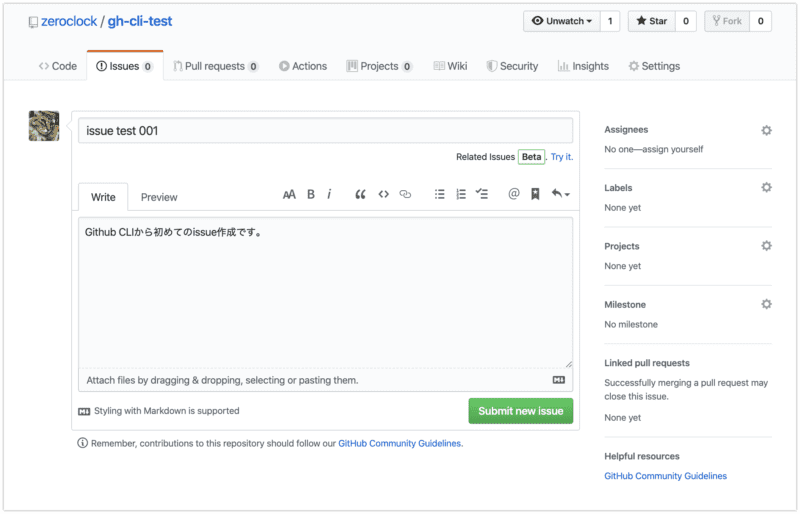The width and height of the screenshot is (800, 514).
Task: Insert code using the code brackets icon
Action: [x=383, y=195]
